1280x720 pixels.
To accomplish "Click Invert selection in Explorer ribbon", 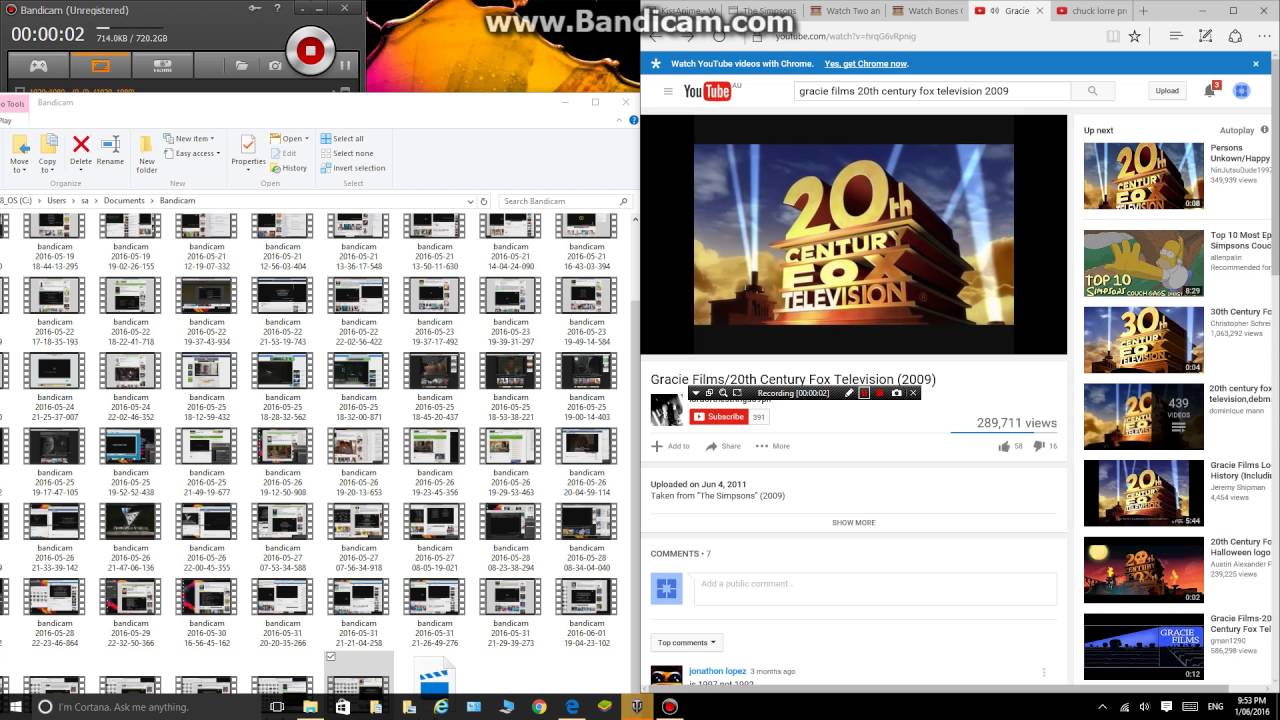I will coord(353,168).
